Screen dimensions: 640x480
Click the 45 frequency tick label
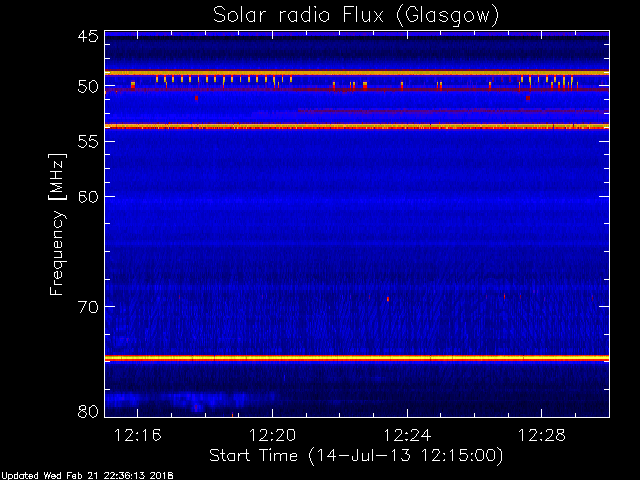[x=88, y=37]
